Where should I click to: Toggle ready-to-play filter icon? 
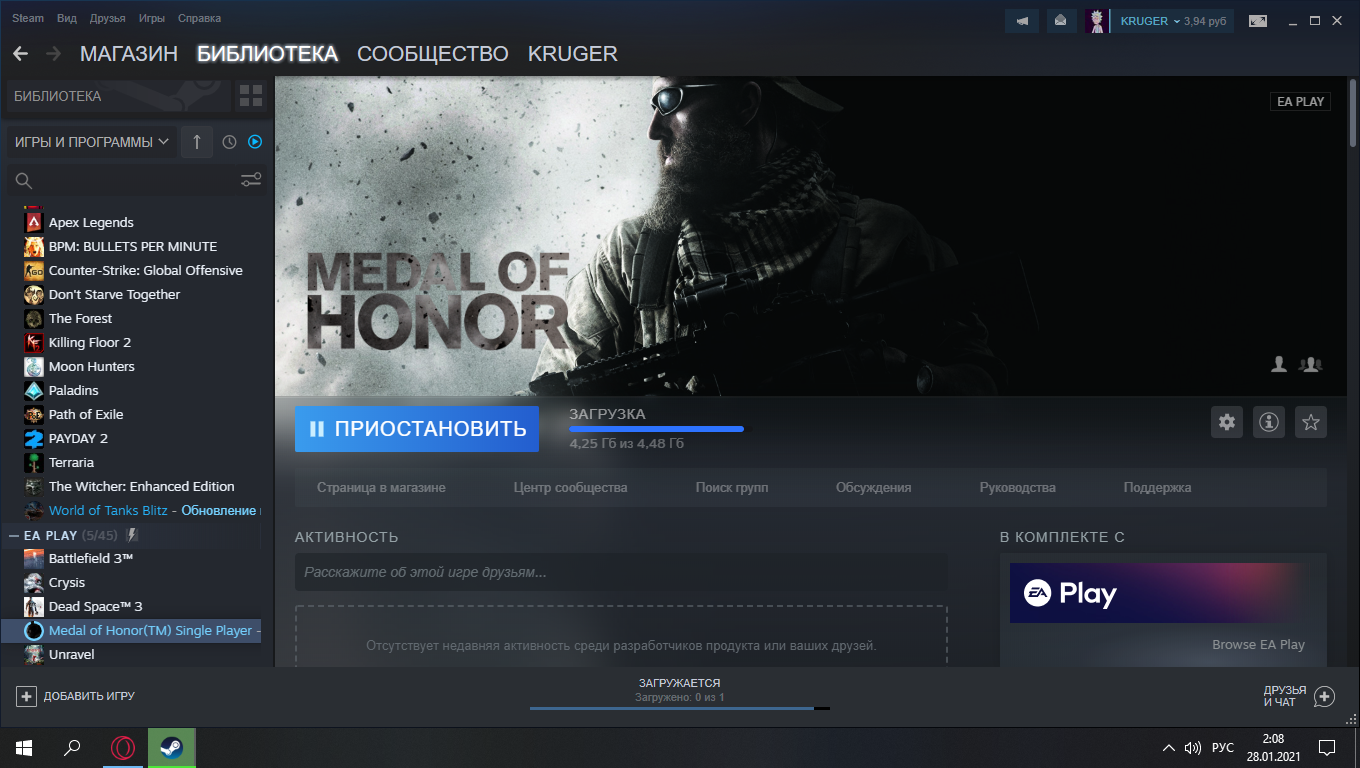click(x=255, y=142)
